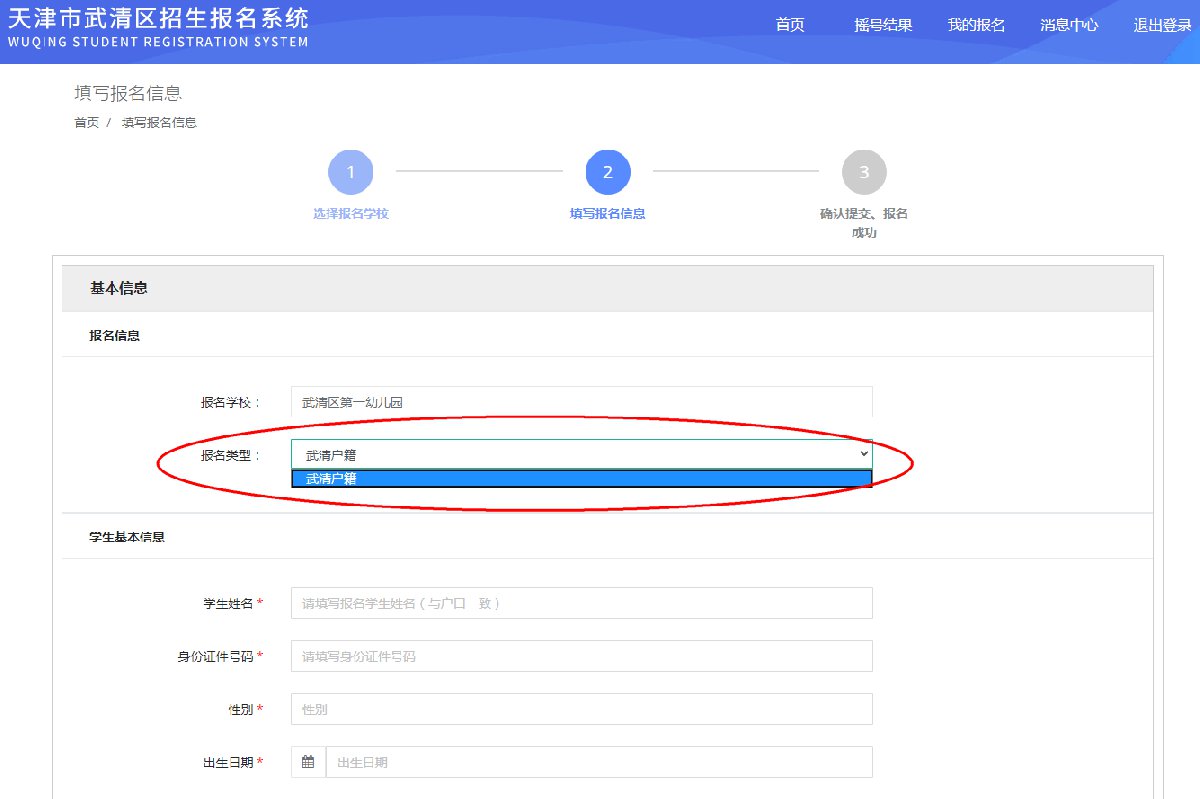1200x799 pixels.
Task: Click the 基本信息 section header
Action: 119,288
